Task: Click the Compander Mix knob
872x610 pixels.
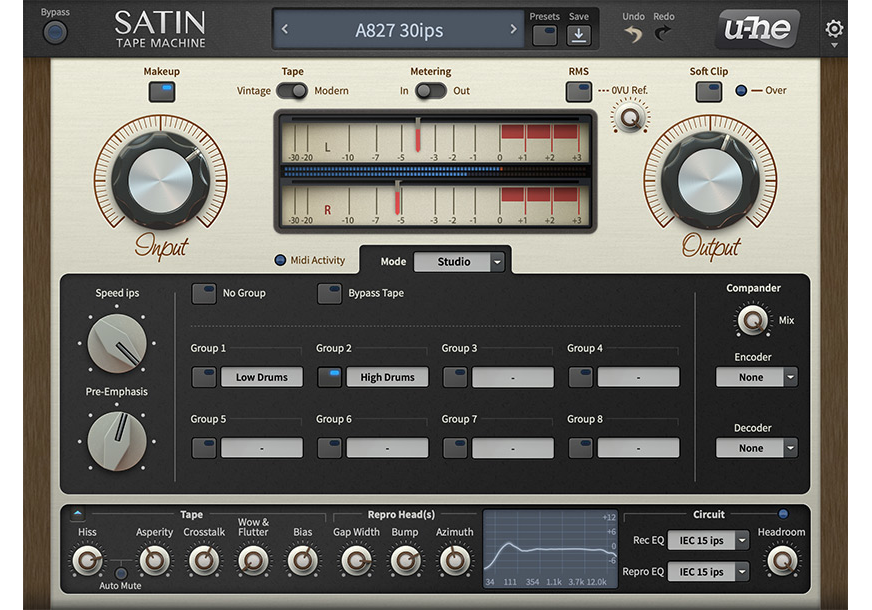Action: [x=752, y=320]
